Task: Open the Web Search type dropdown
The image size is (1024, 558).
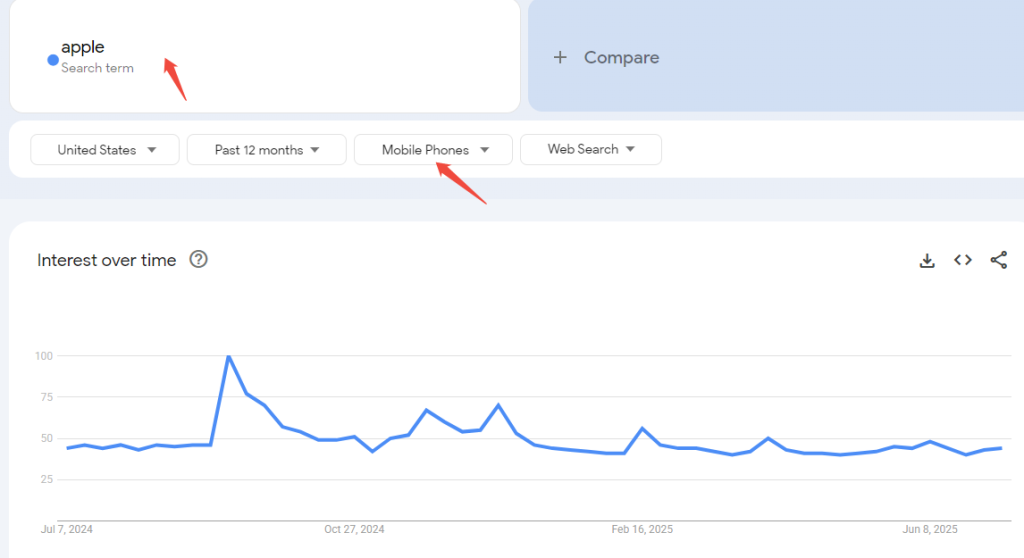Action: [591, 150]
